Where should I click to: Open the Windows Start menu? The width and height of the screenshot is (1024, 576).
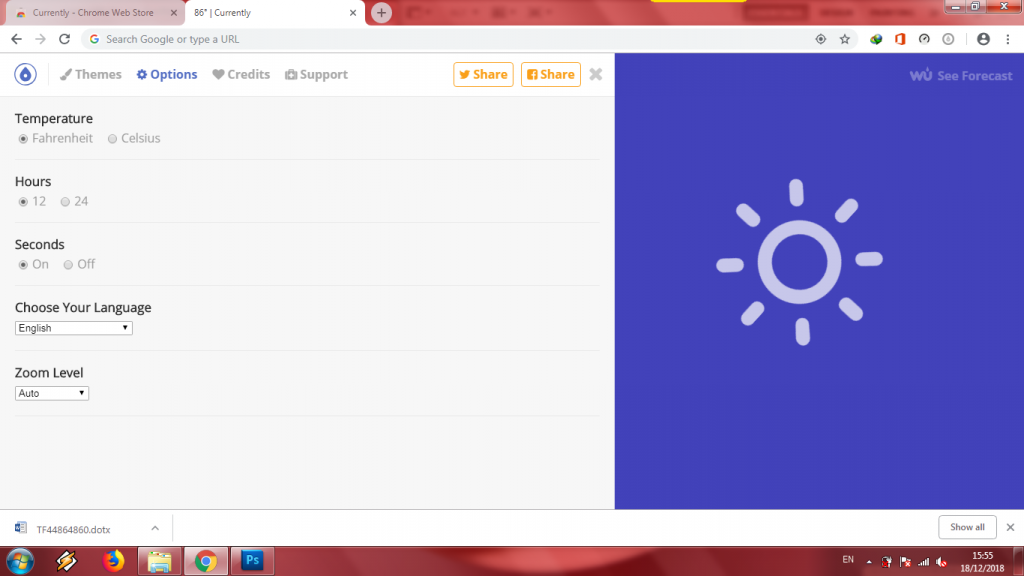point(20,561)
